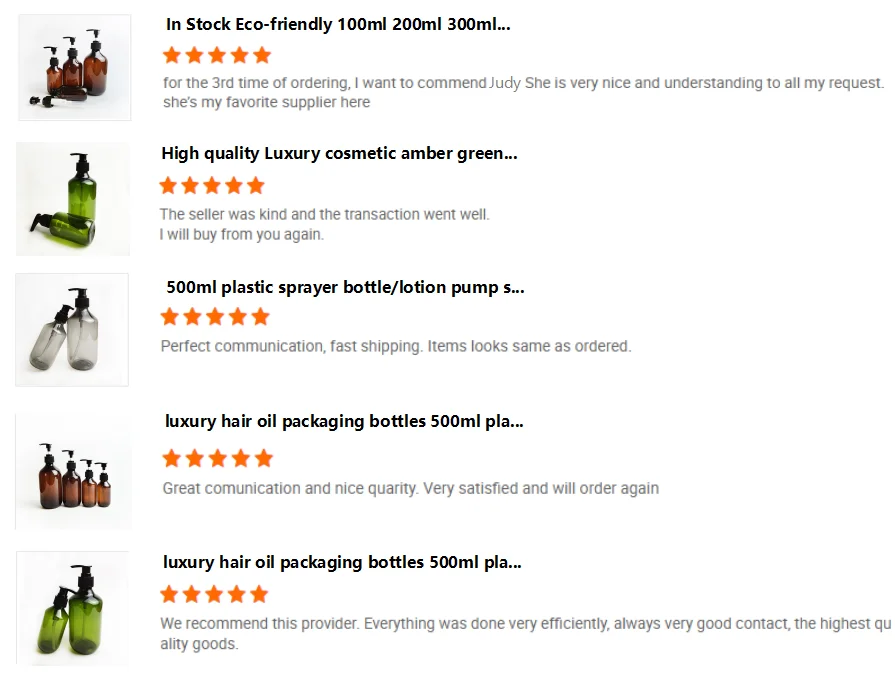Open the gray transparent bottles product image

72,329
